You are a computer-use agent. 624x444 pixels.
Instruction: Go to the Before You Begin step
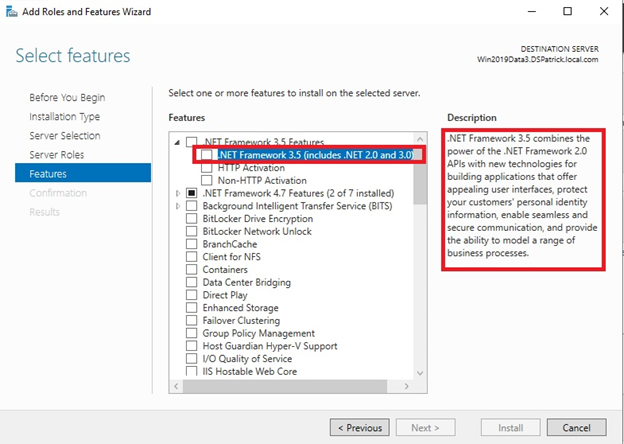click(x=67, y=97)
